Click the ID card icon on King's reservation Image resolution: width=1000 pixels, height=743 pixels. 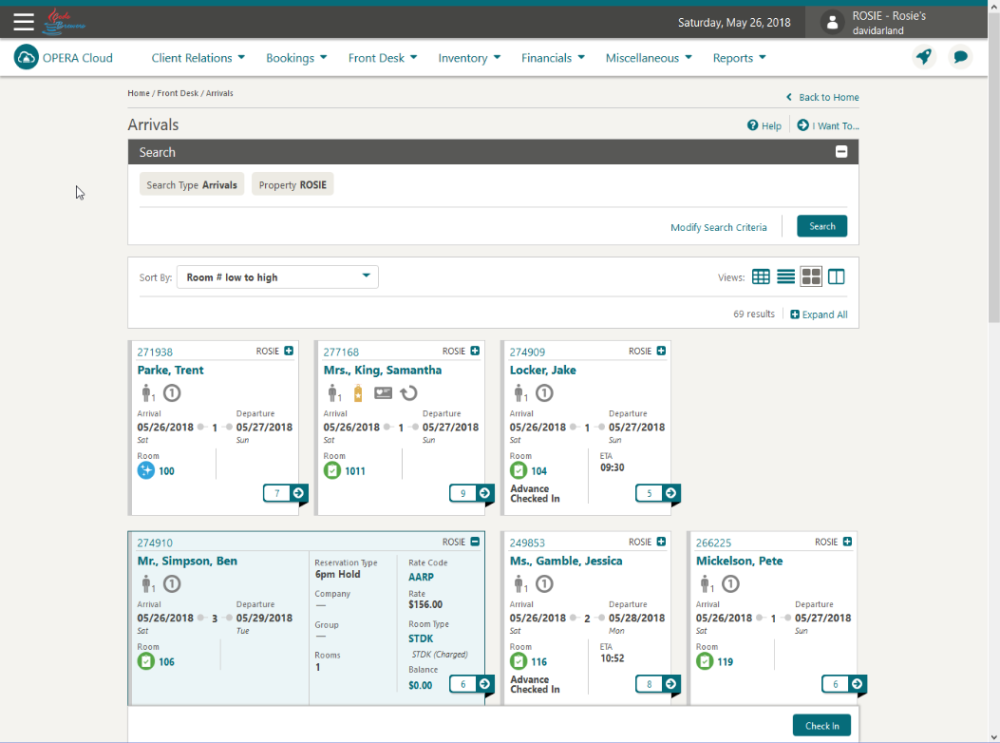click(x=383, y=393)
